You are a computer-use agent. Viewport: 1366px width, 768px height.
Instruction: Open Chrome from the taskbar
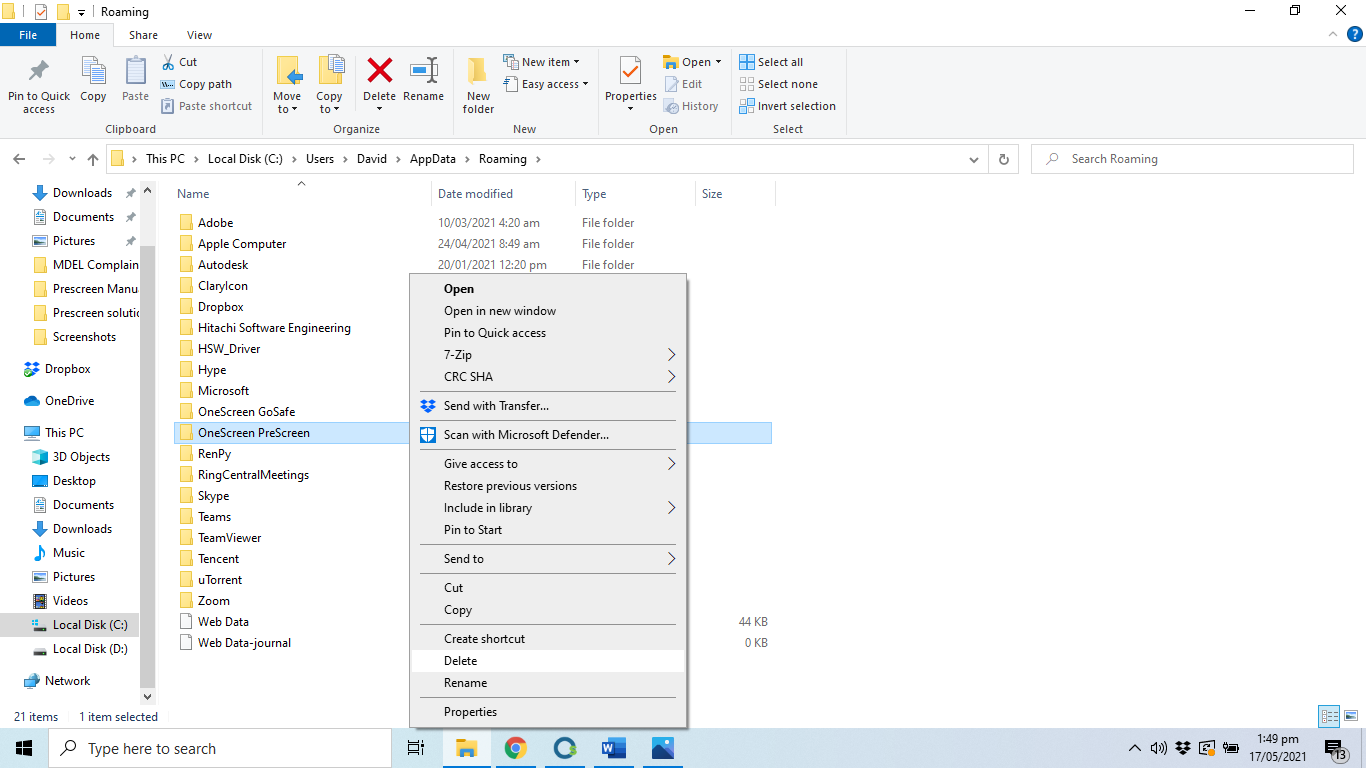point(515,748)
